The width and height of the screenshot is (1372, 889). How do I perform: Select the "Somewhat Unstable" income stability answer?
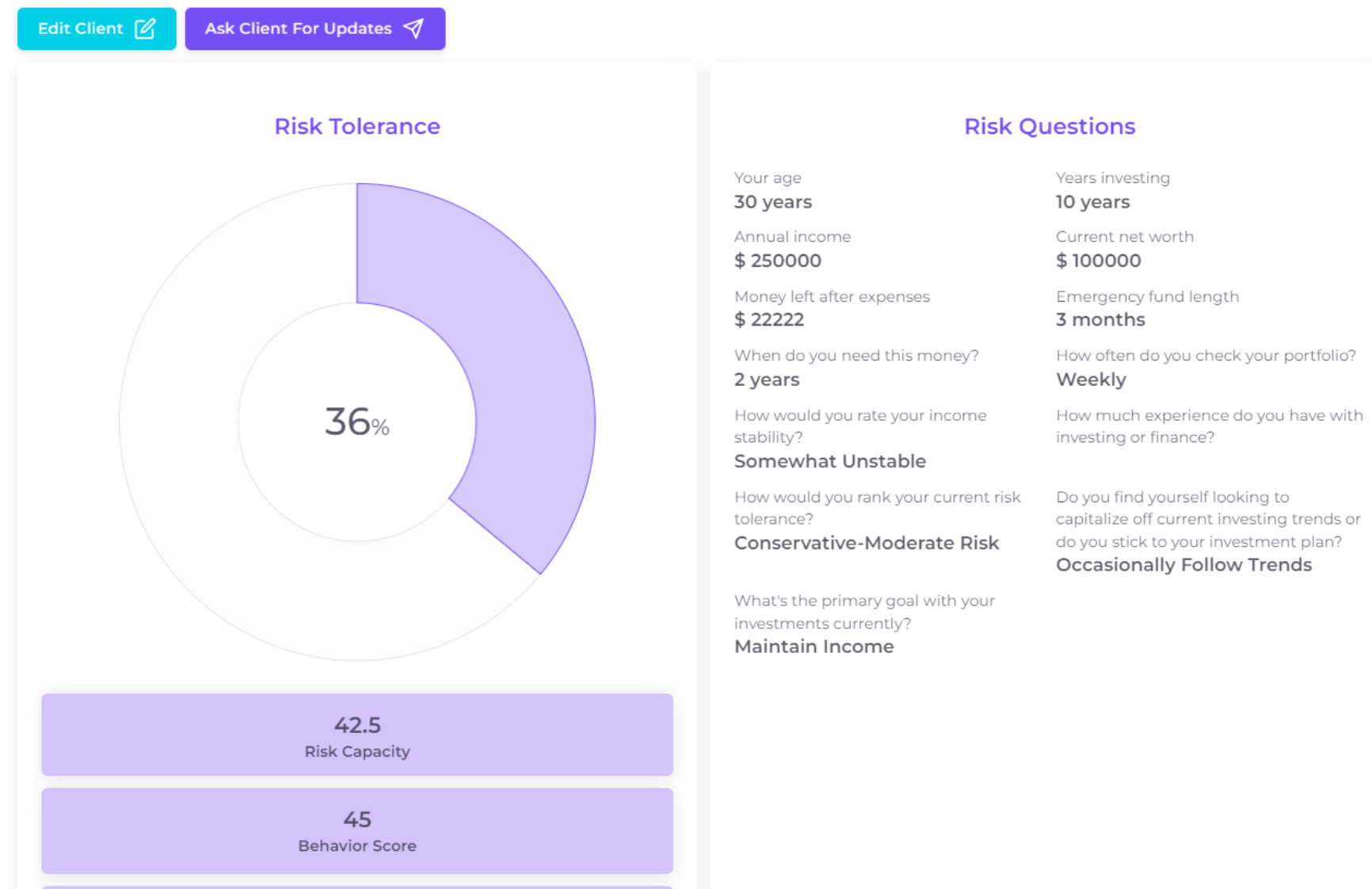829,460
